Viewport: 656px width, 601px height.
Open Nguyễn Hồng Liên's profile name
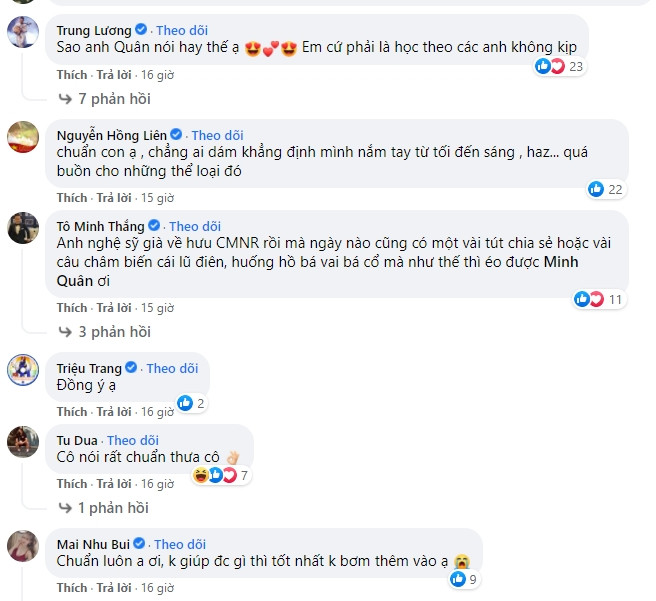[112, 135]
